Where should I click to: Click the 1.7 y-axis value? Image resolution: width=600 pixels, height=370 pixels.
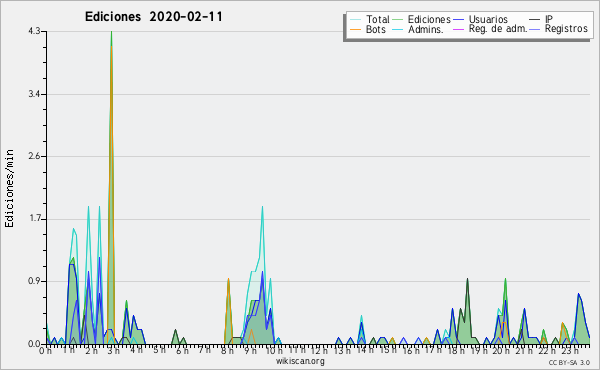34,219
